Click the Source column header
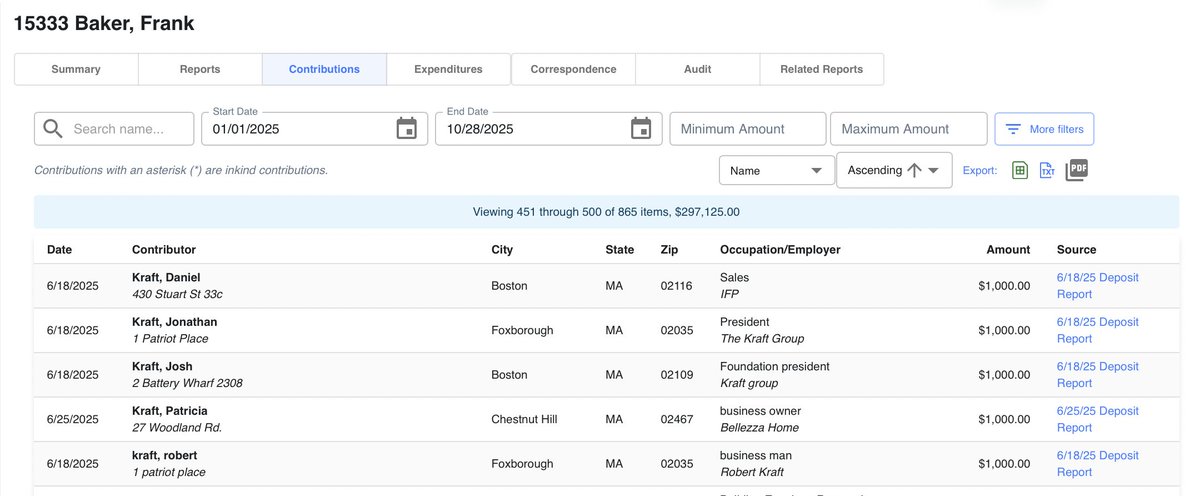Image resolution: width=1200 pixels, height=496 pixels. [1076, 249]
